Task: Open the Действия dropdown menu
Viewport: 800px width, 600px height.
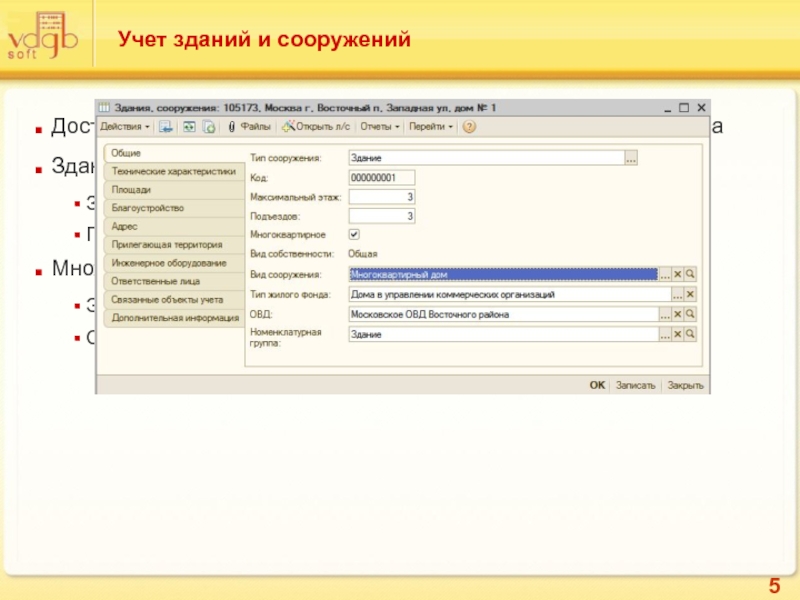Action: click(x=124, y=127)
